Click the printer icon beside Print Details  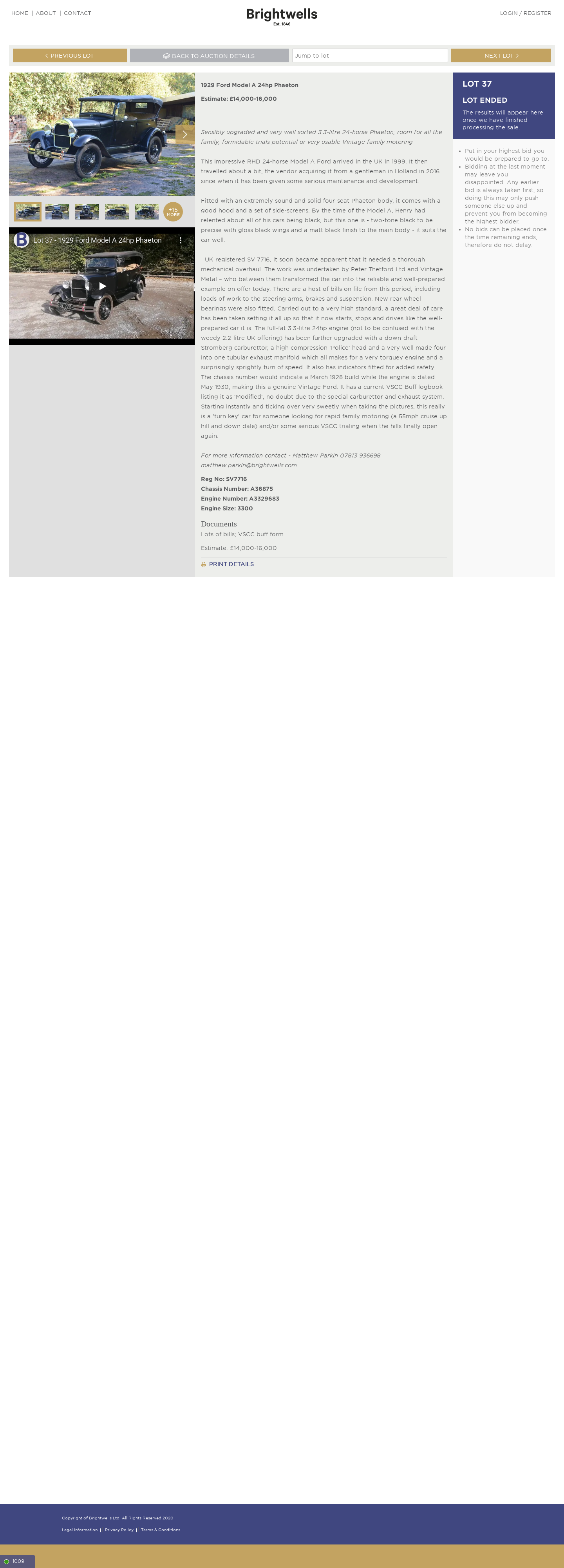point(204,565)
